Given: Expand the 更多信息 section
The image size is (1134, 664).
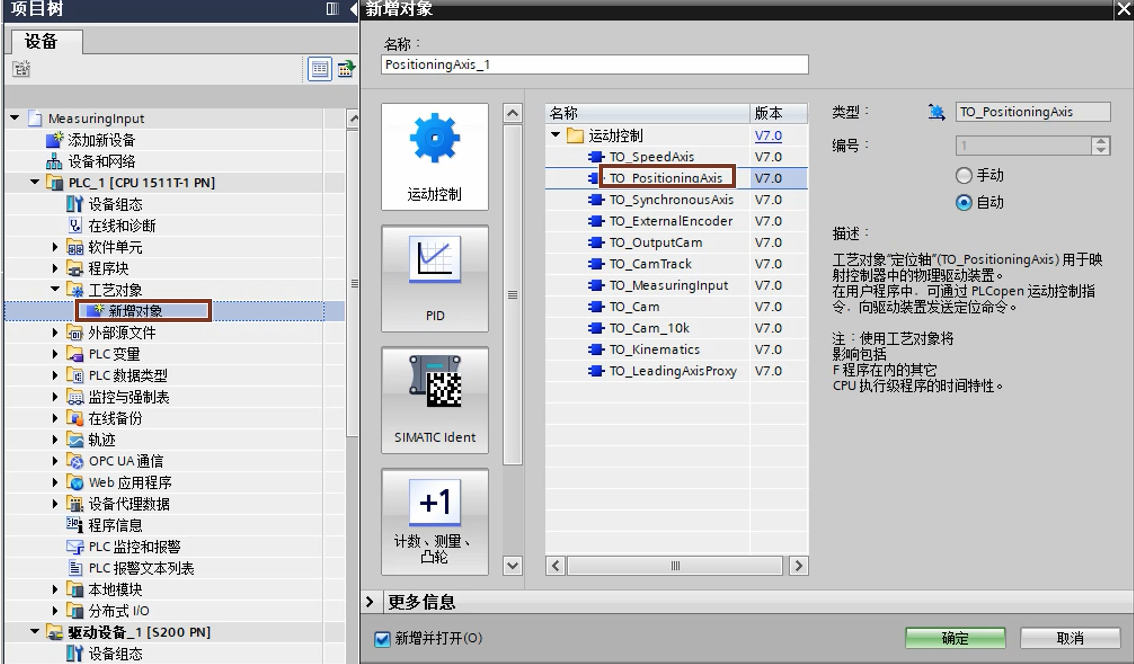Looking at the screenshot, I should click(370, 602).
